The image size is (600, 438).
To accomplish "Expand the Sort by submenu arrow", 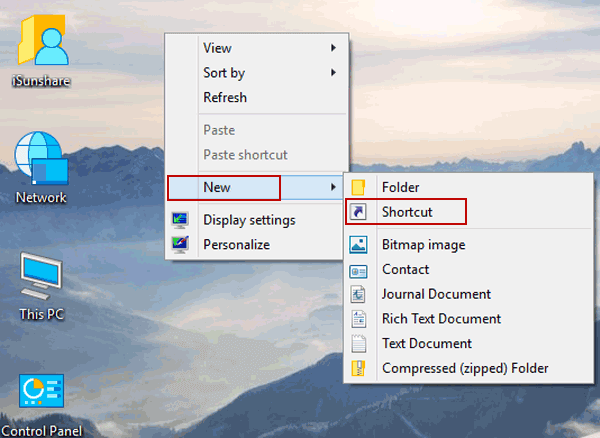I will [334, 73].
